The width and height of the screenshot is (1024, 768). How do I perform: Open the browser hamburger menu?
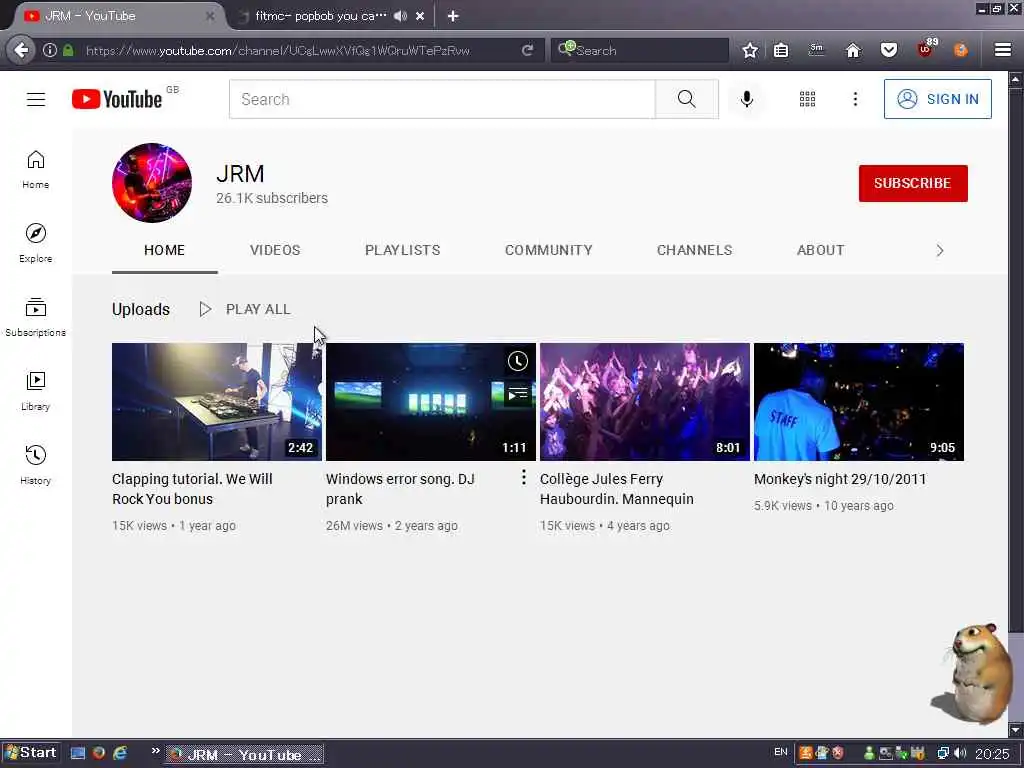coord(1003,50)
